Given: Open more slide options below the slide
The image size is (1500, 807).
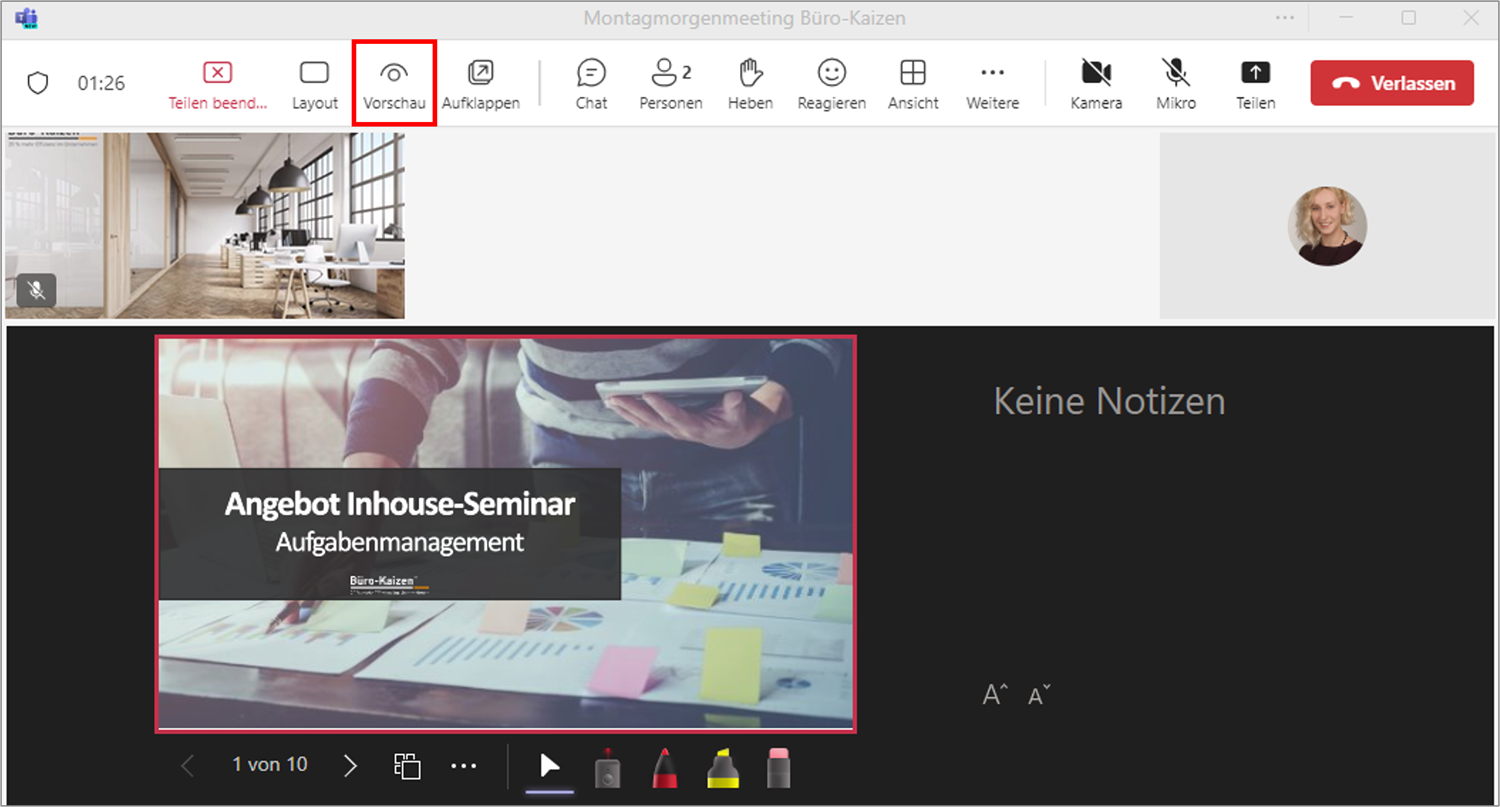Looking at the screenshot, I should click(x=464, y=766).
